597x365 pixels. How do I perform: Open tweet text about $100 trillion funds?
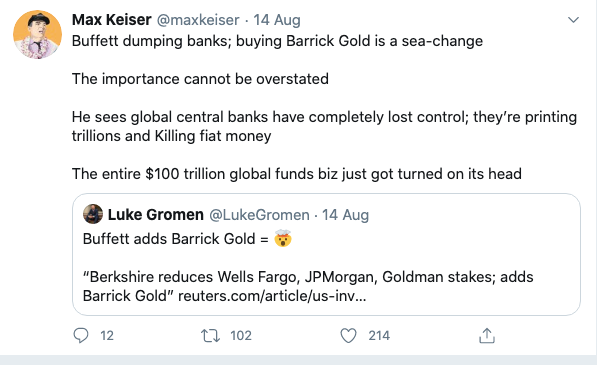click(297, 174)
